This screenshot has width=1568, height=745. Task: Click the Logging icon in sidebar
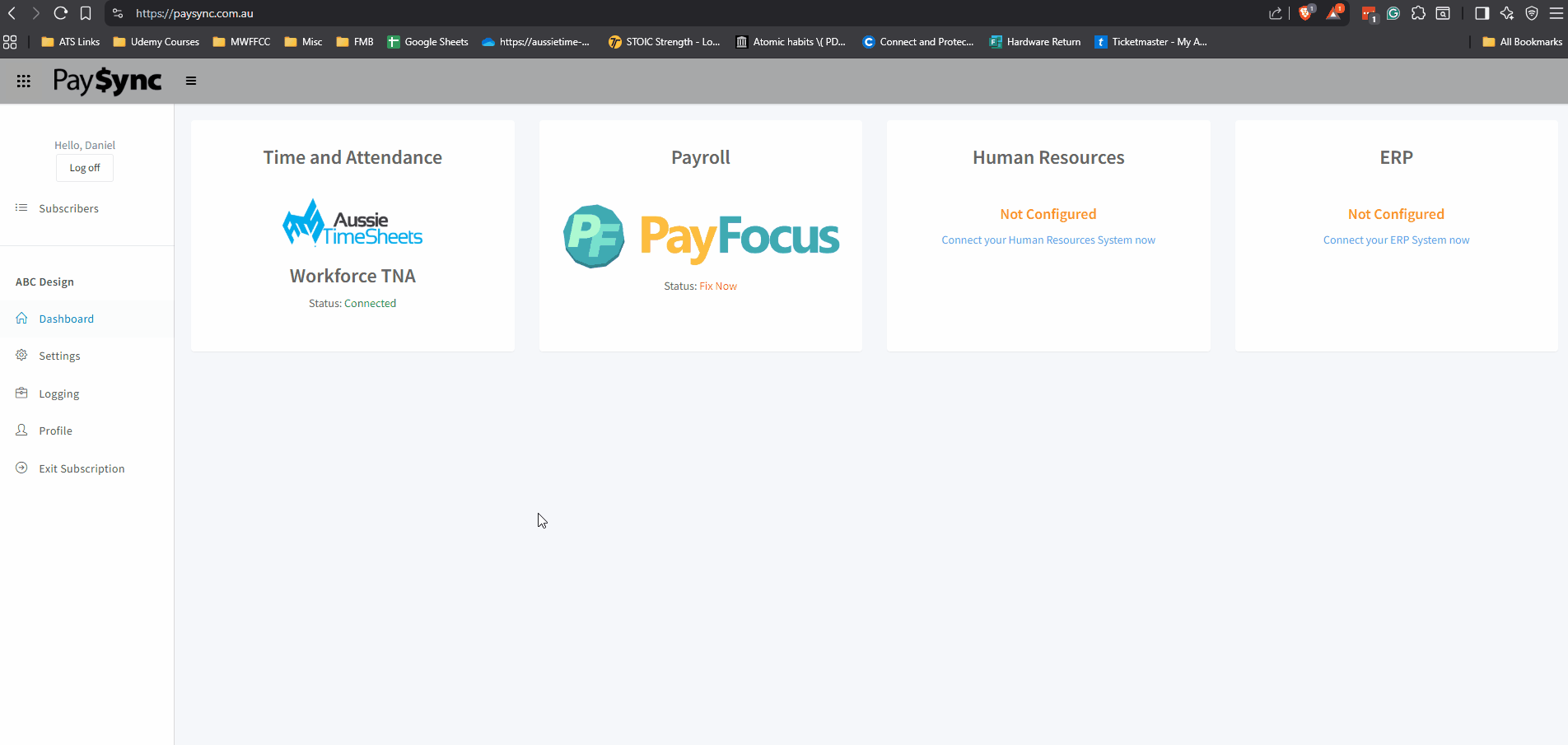(22, 393)
